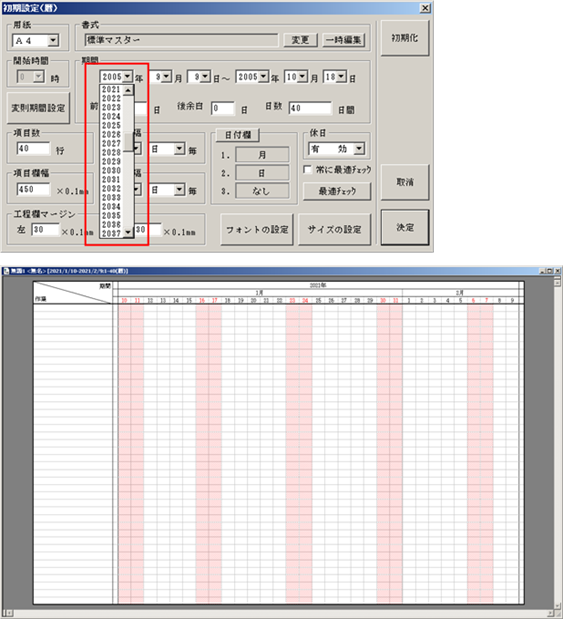Click the 後余白 input field
Screen dimensions: 563x619
pyautogui.click(x=223, y=108)
